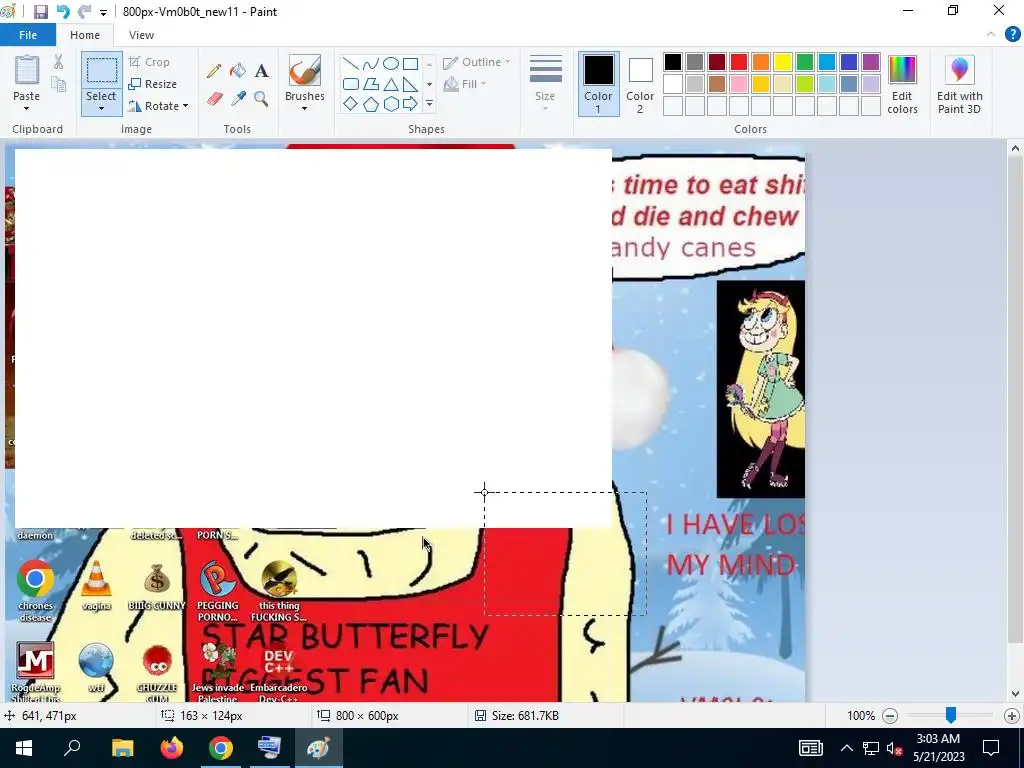1024x768 pixels.
Task: Click the Copy icon
Action: tap(58, 84)
